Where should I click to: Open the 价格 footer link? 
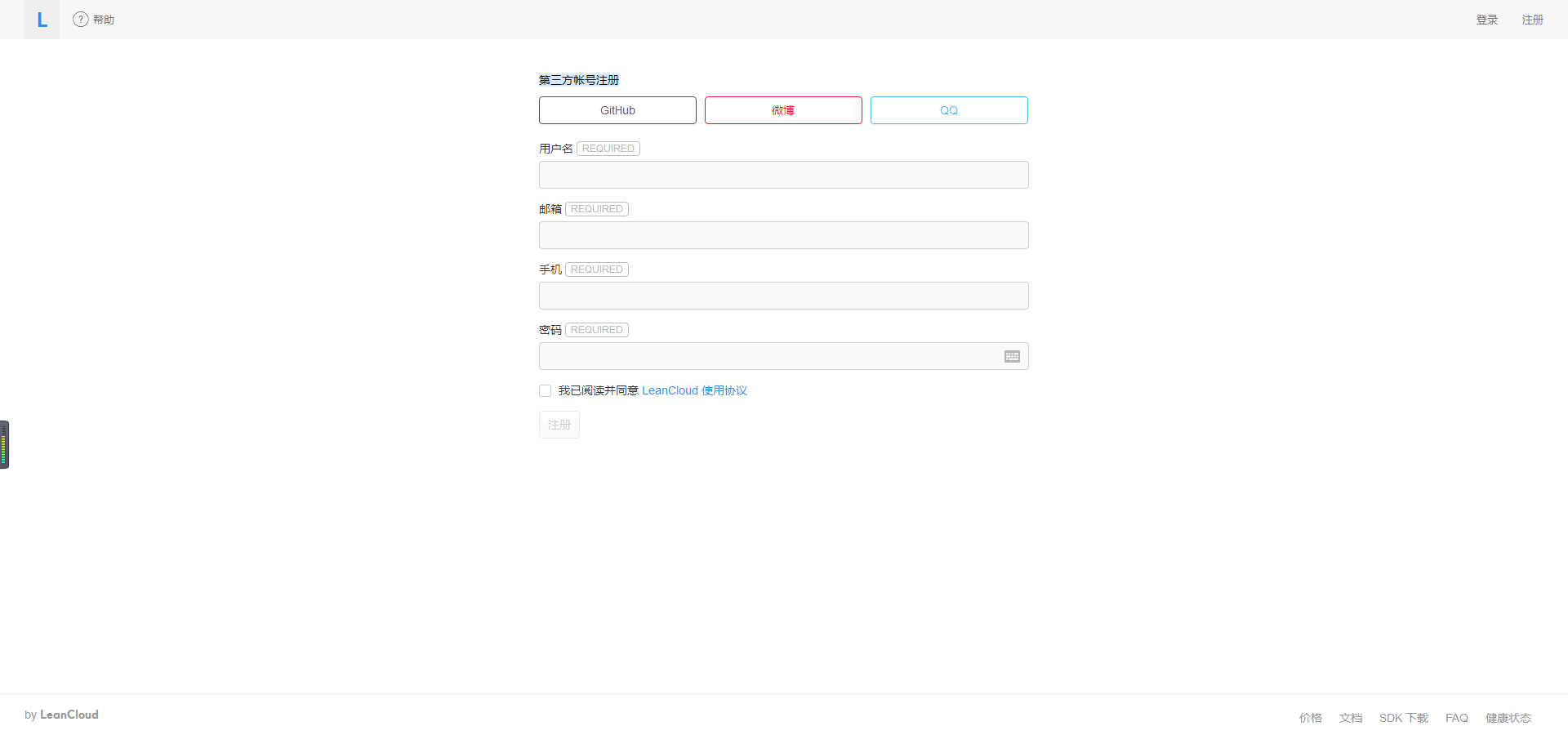(x=1310, y=718)
